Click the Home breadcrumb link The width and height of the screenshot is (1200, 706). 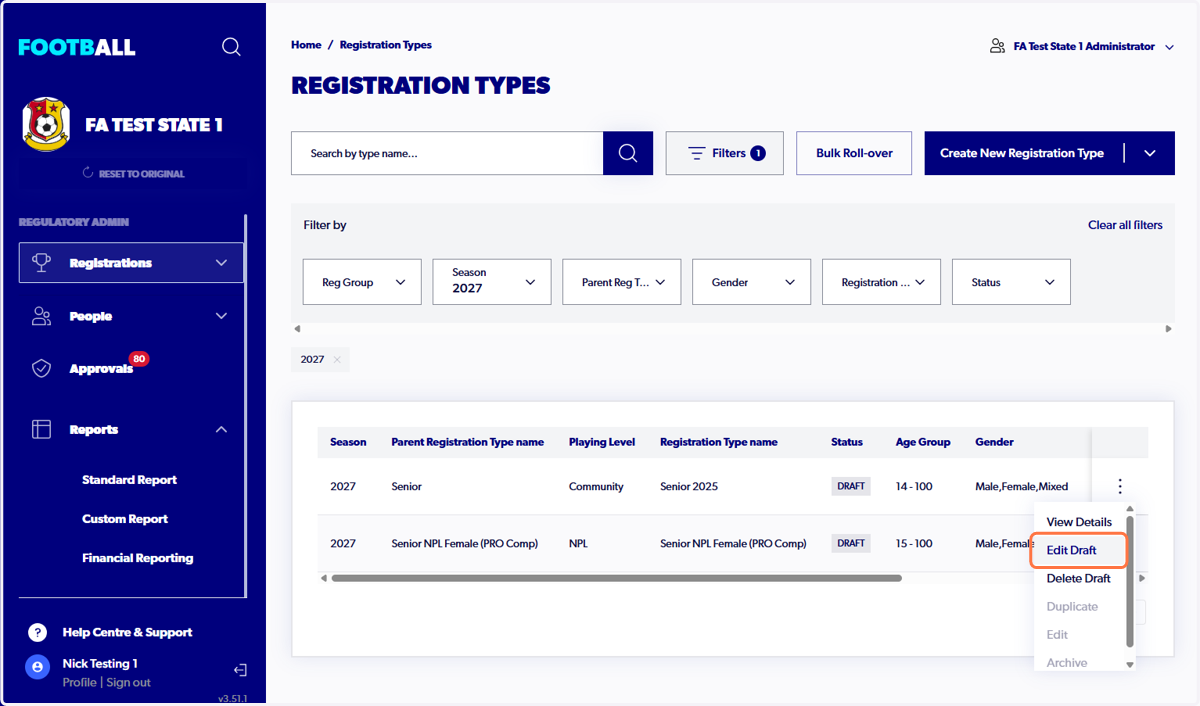click(306, 45)
